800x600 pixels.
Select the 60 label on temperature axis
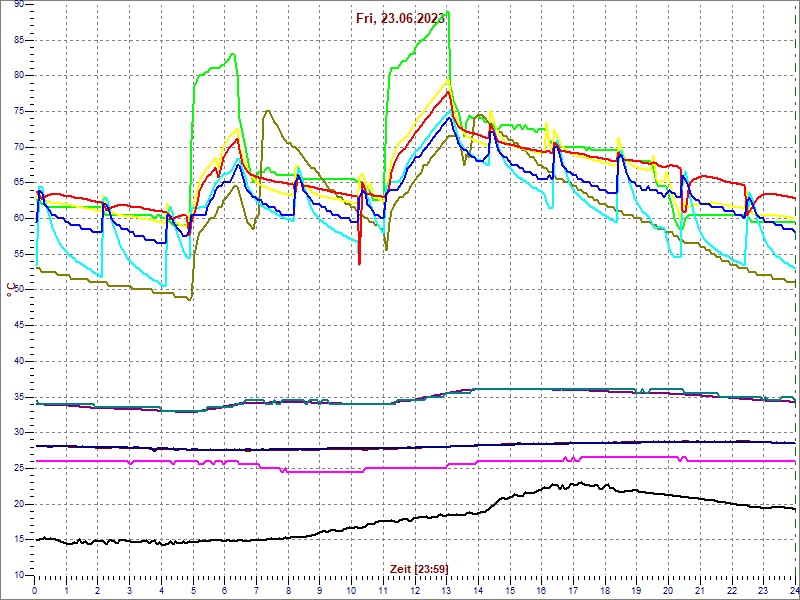19,218
